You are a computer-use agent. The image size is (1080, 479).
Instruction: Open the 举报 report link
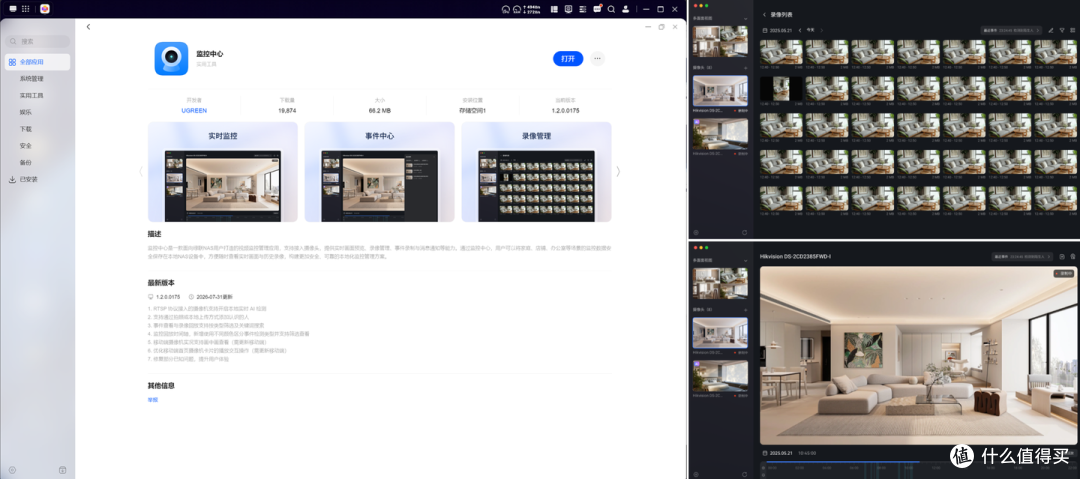(153, 400)
